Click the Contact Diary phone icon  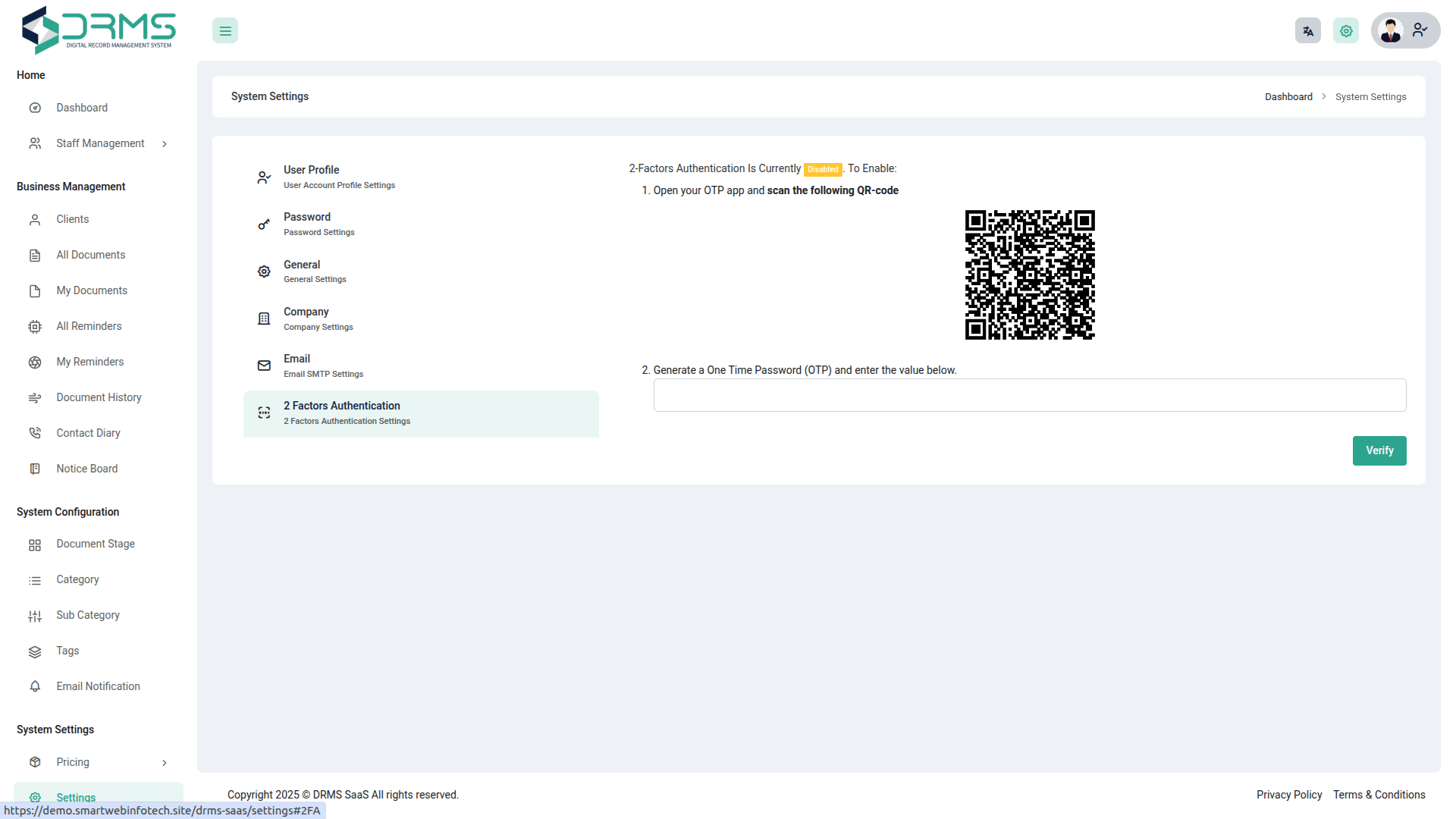pyautogui.click(x=35, y=433)
